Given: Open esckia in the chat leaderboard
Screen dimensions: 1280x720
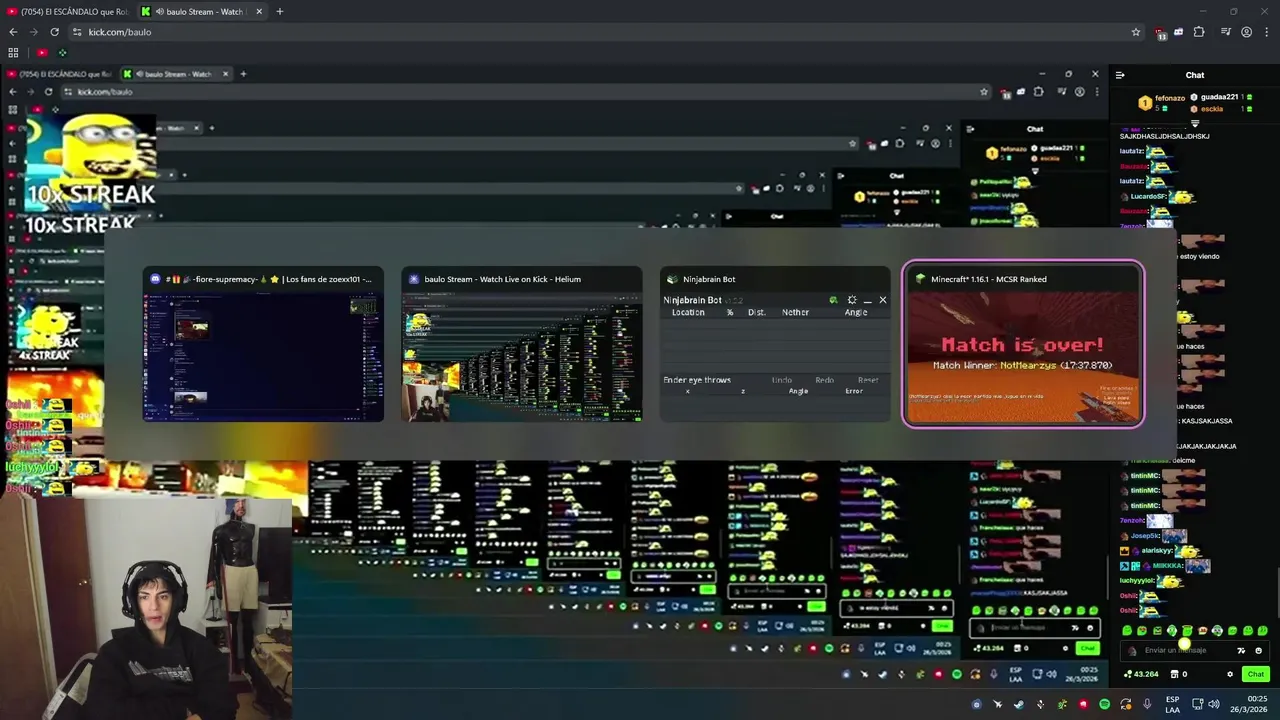Looking at the screenshot, I should (x=1212, y=108).
